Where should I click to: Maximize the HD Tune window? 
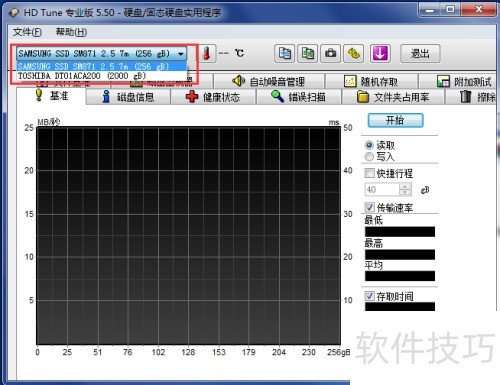451,10
